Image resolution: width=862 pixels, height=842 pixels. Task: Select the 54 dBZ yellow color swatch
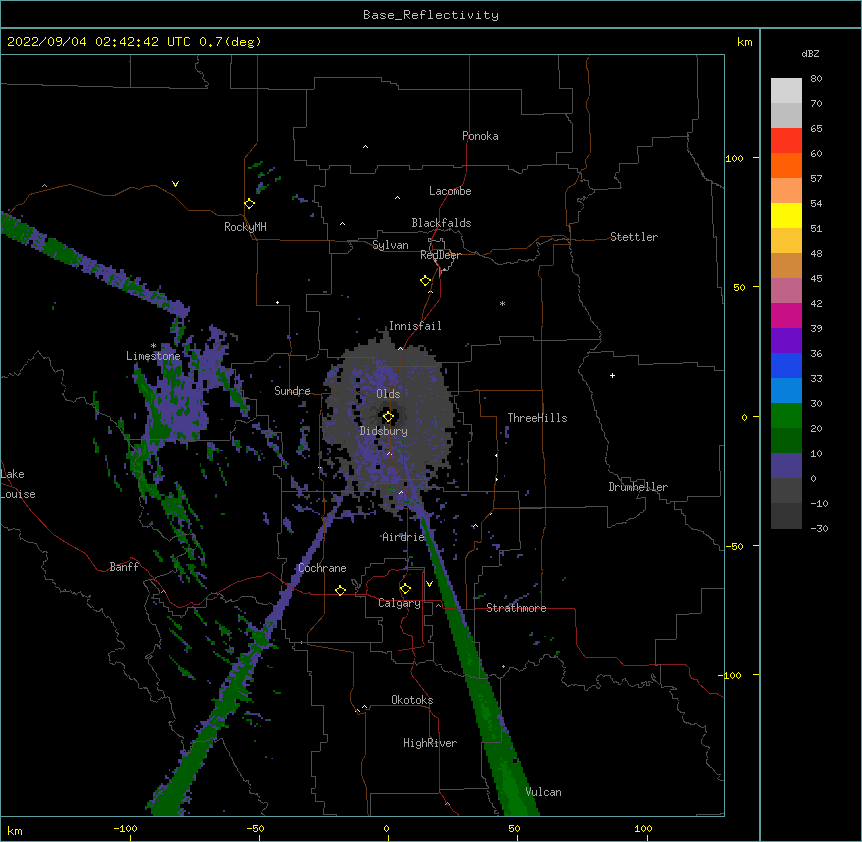coord(786,215)
